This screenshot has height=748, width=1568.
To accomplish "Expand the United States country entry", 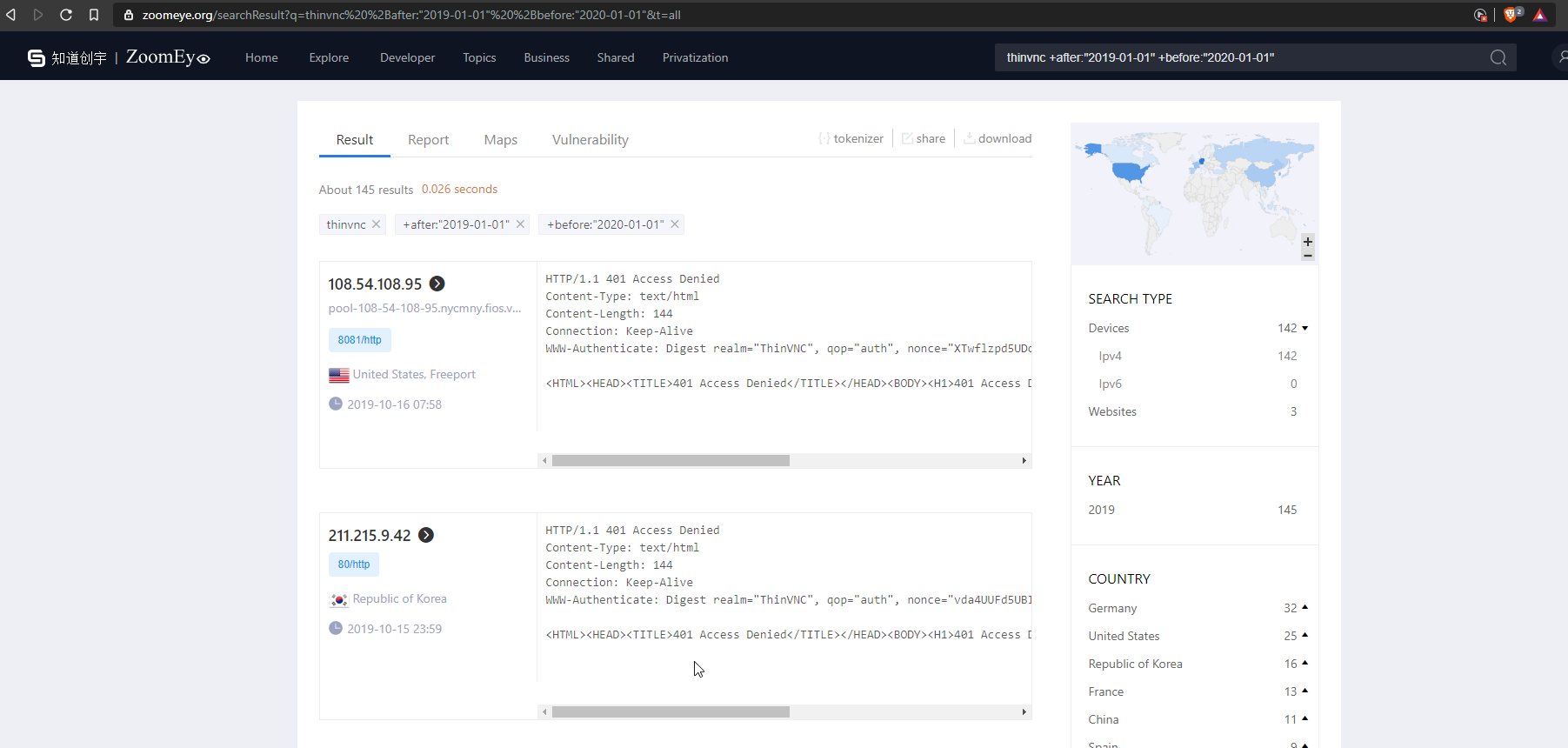I will point(1304,636).
